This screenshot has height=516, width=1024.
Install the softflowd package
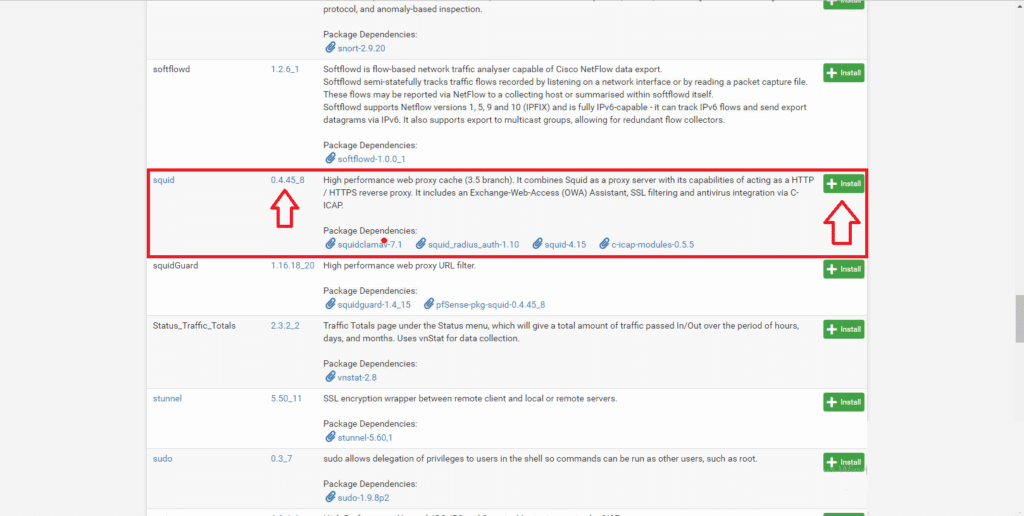[x=844, y=73]
